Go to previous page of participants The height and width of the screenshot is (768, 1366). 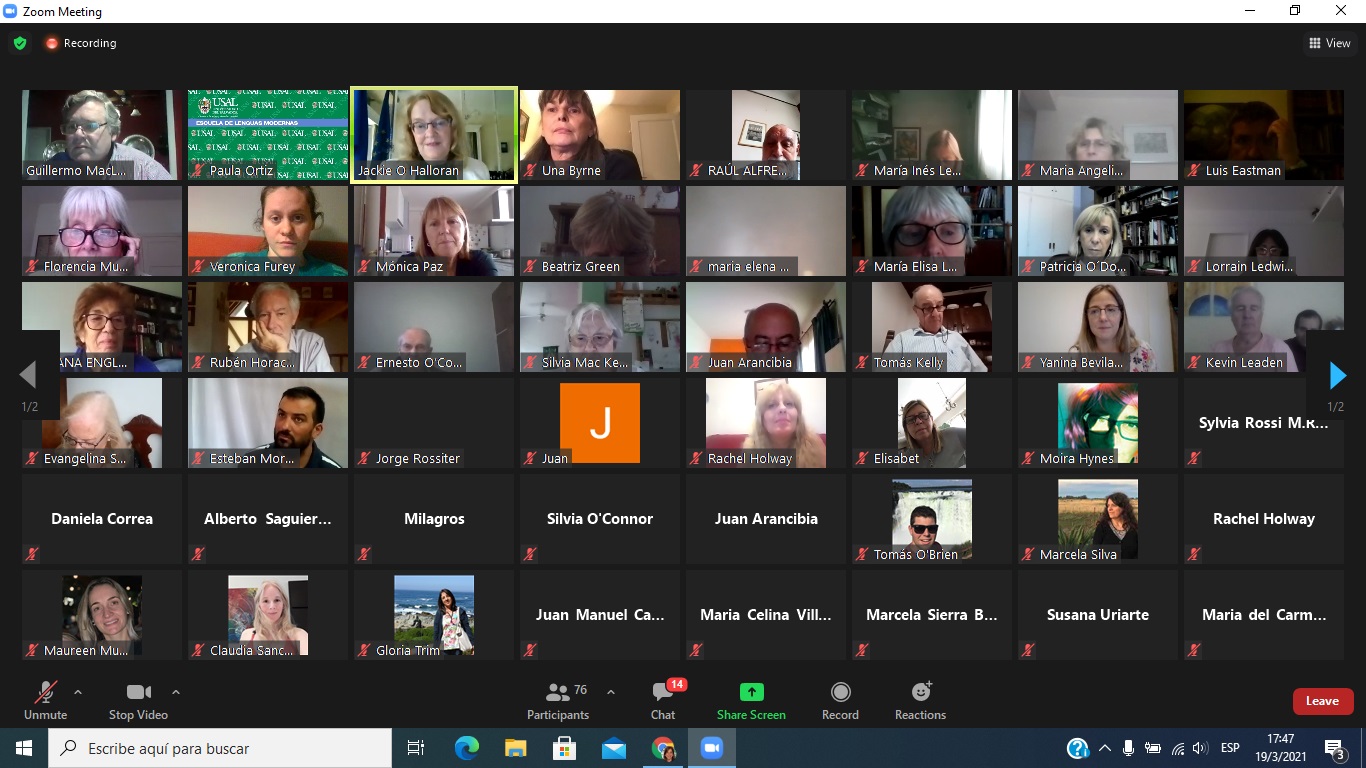pyautogui.click(x=28, y=375)
